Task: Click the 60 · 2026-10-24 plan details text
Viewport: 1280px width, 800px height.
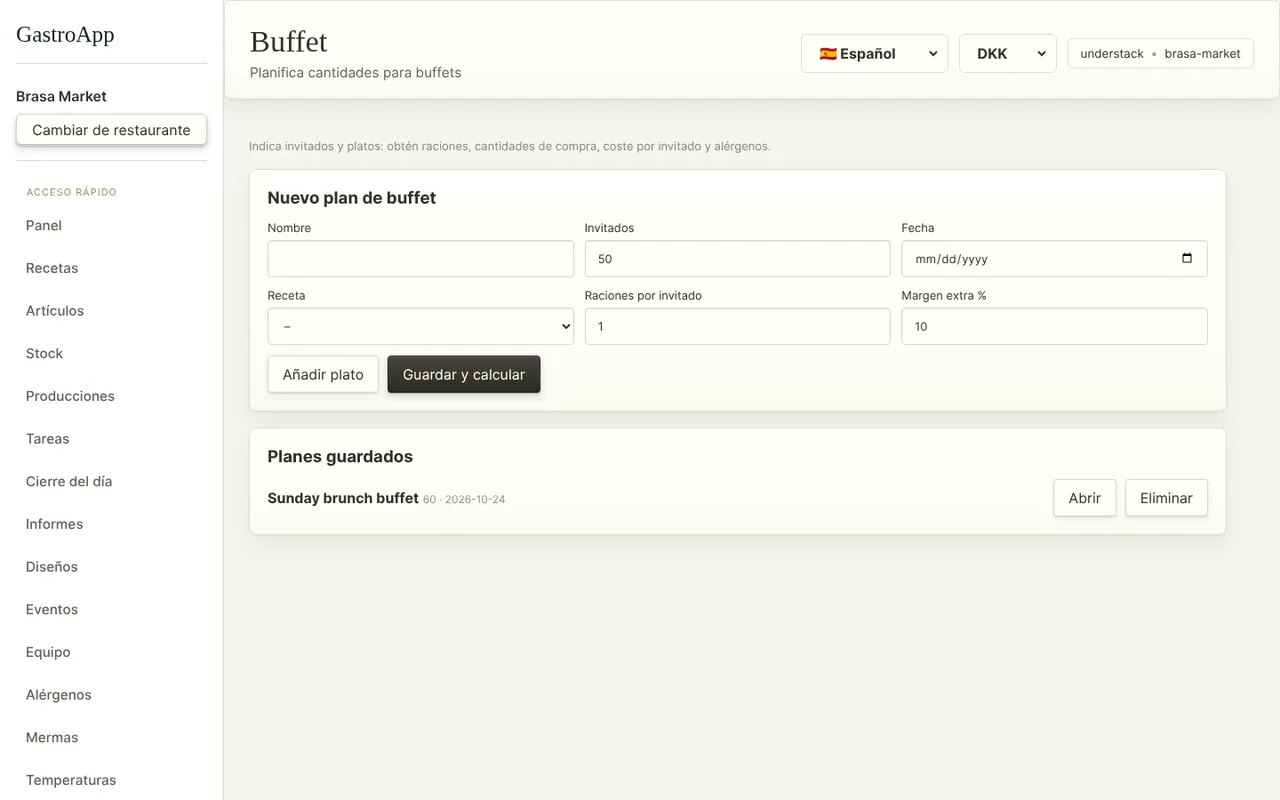Action: pyautogui.click(x=464, y=500)
